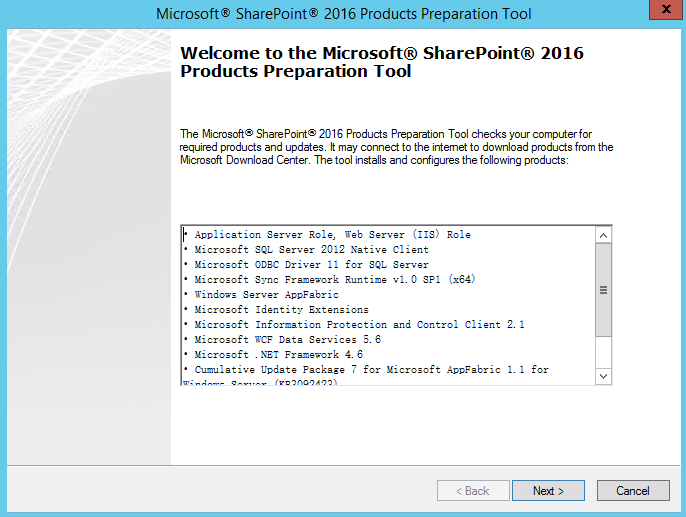Click the product list scrollbar thumb
This screenshot has height=517, width=686.
(603, 290)
